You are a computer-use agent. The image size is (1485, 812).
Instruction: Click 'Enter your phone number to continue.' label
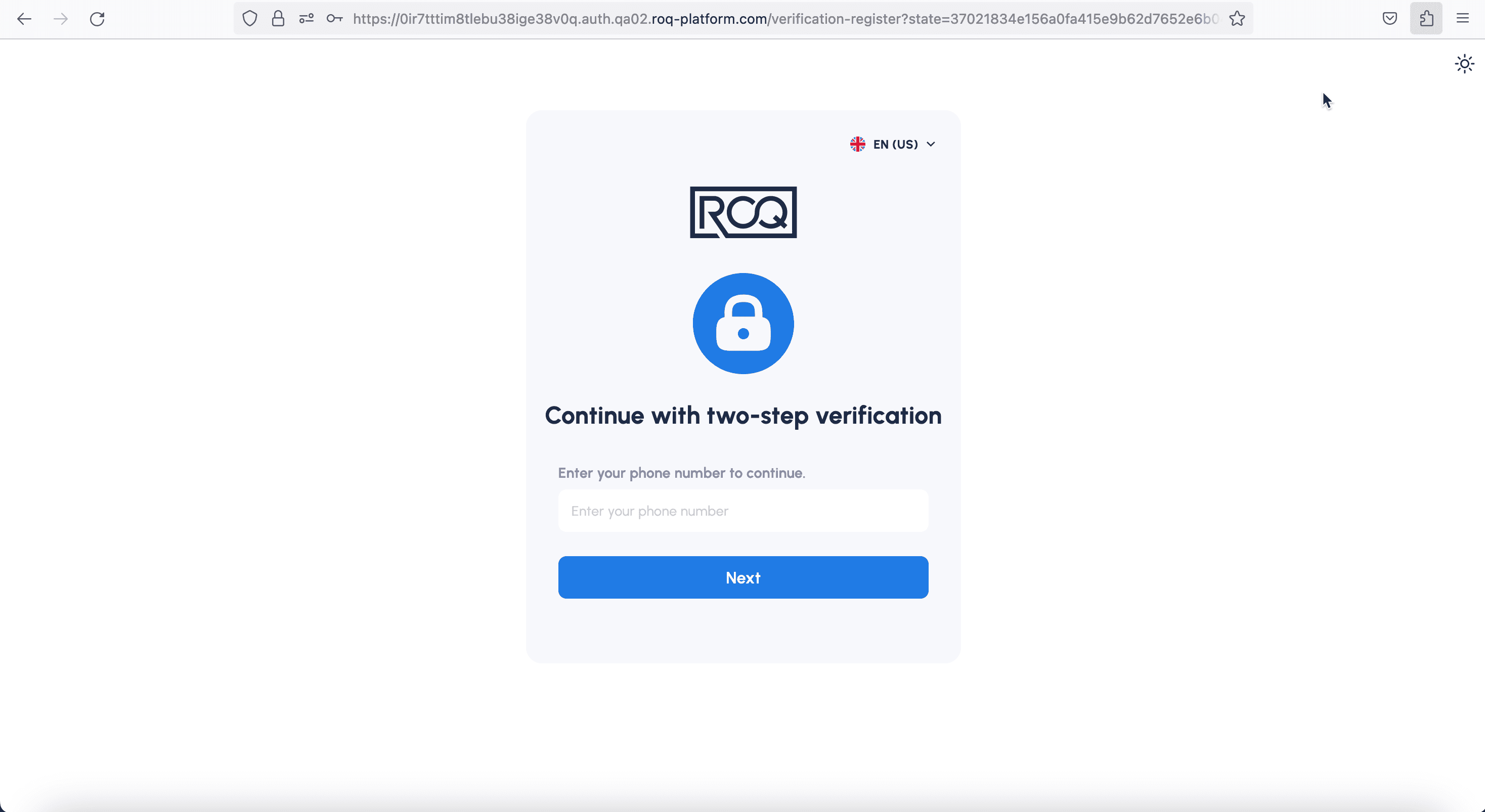[681, 473]
